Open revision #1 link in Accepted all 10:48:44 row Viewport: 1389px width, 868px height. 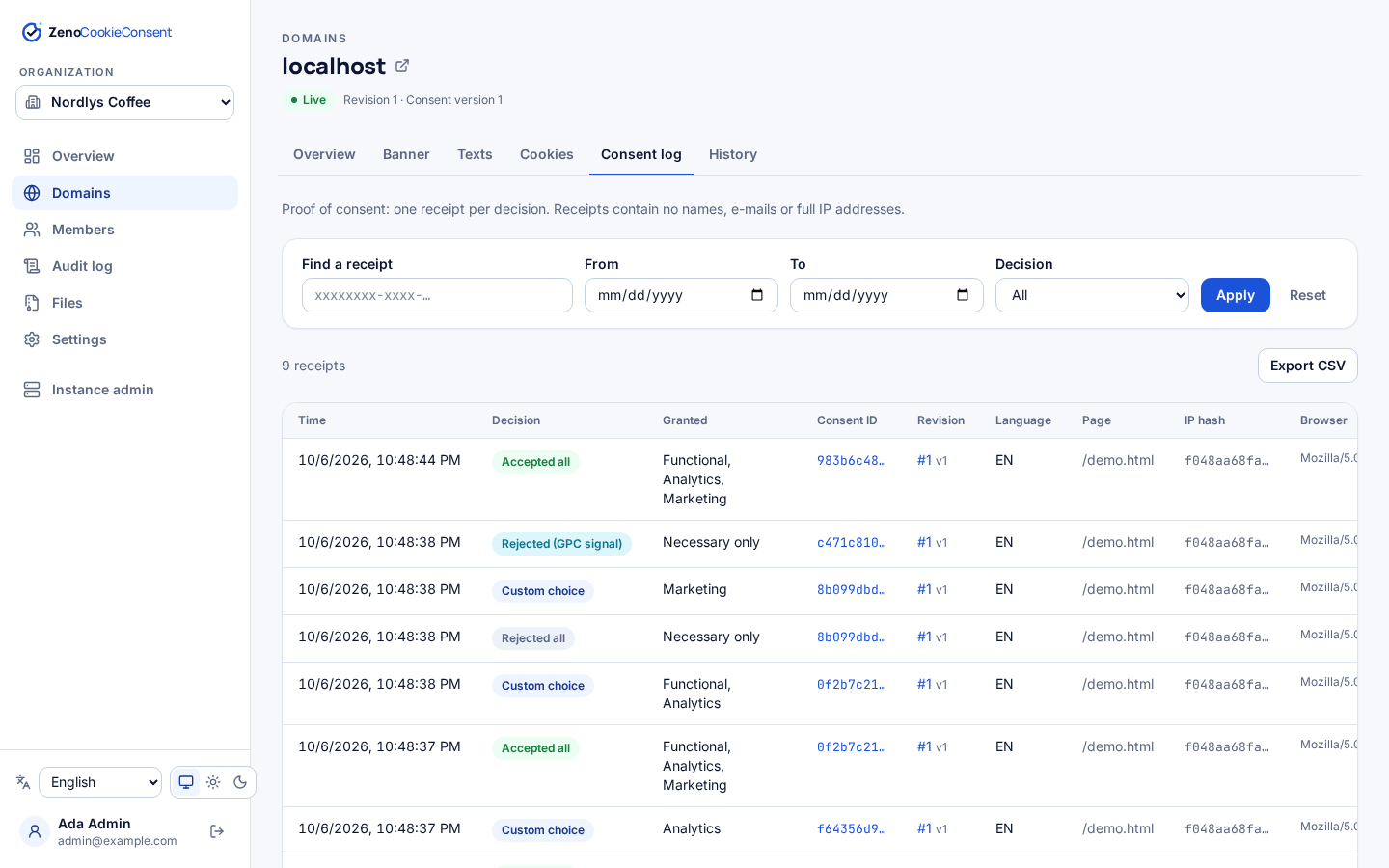point(924,460)
